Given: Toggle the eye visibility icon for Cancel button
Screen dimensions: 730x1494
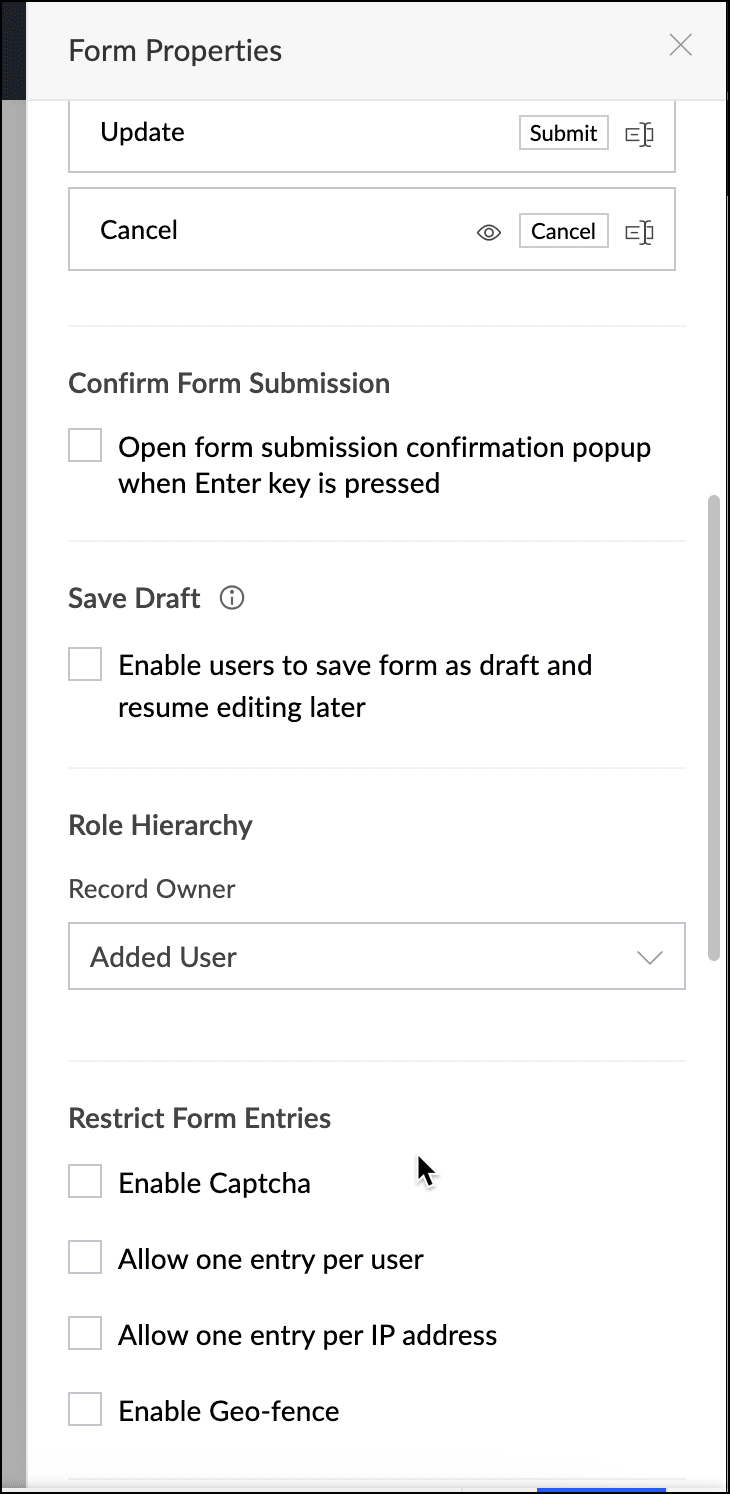Looking at the screenshot, I should tap(488, 233).
